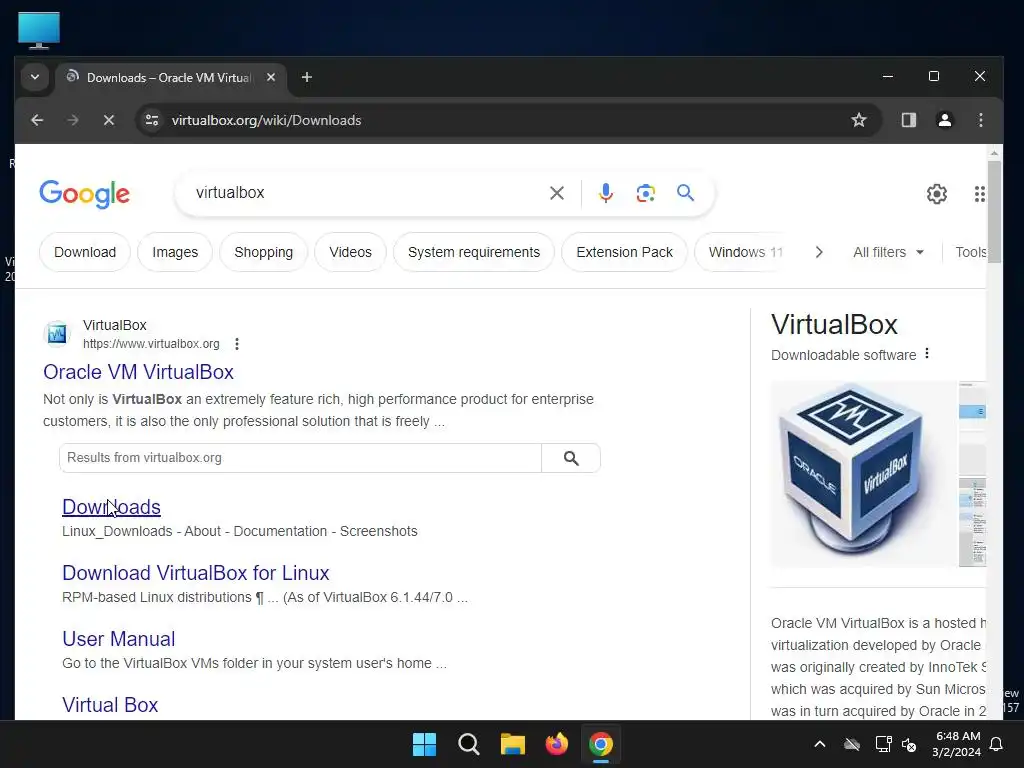This screenshot has height=768, width=1024.
Task: Open Chrome three-dot menu
Action: [980, 120]
